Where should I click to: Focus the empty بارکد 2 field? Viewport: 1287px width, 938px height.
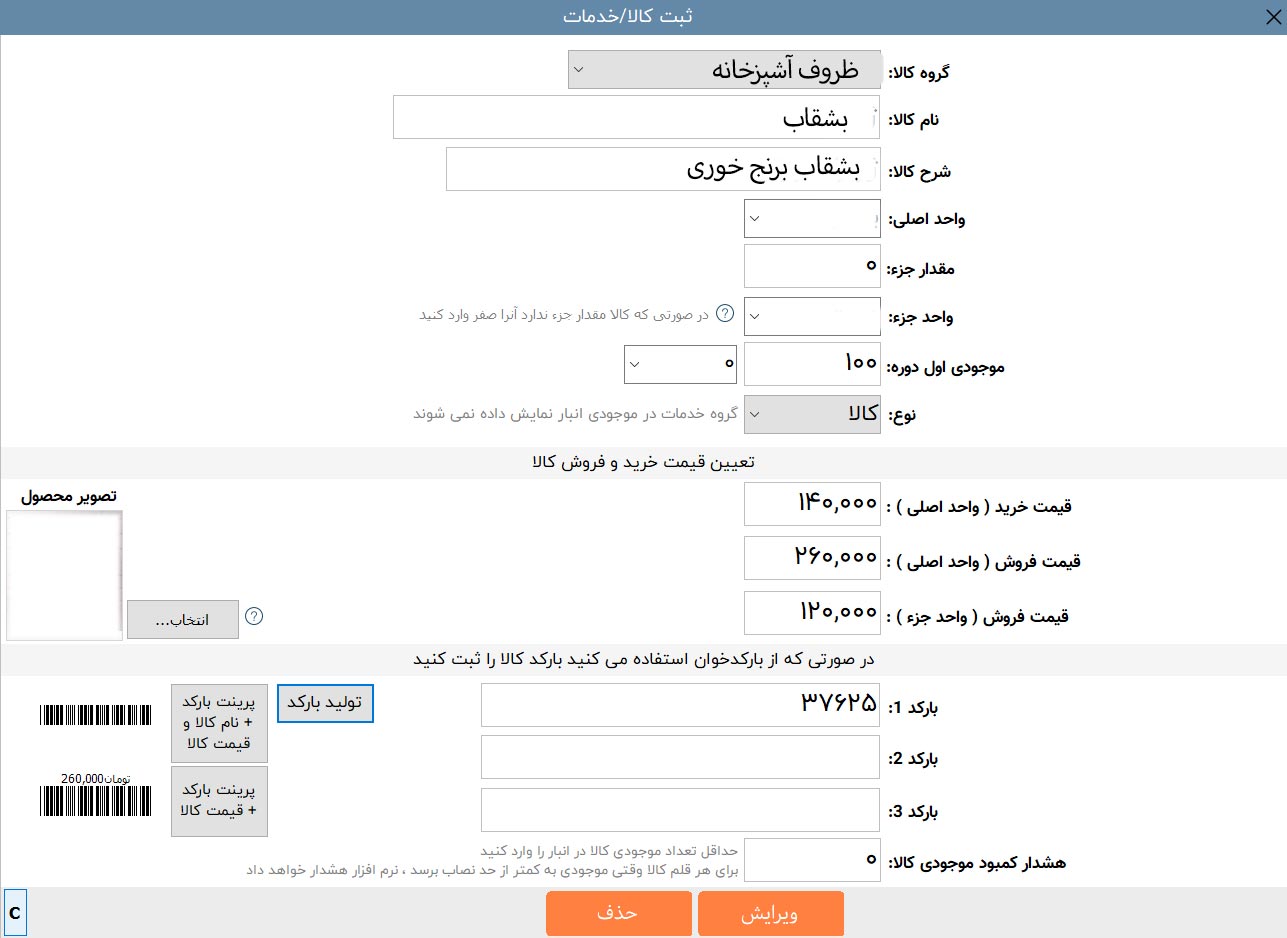point(681,757)
